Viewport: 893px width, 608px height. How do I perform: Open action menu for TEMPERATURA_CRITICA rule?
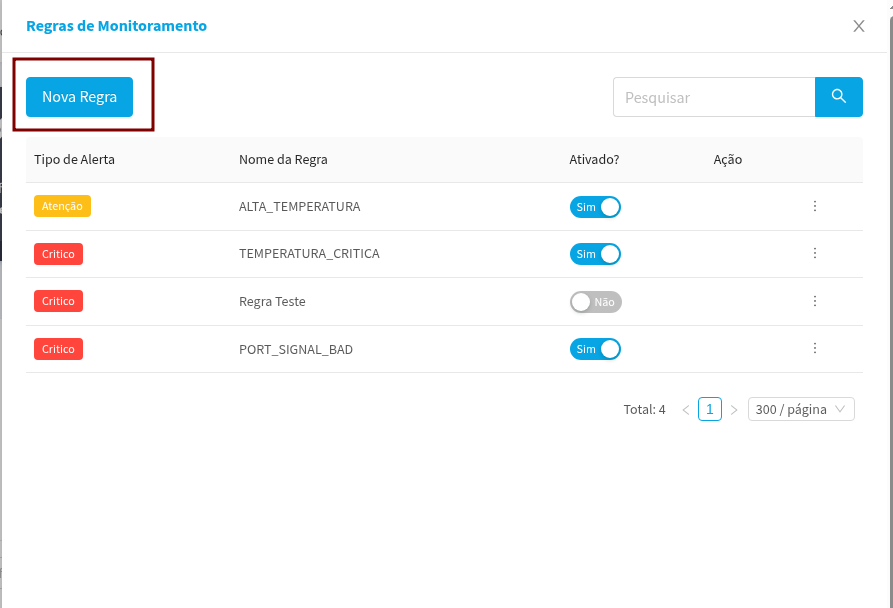coord(814,254)
